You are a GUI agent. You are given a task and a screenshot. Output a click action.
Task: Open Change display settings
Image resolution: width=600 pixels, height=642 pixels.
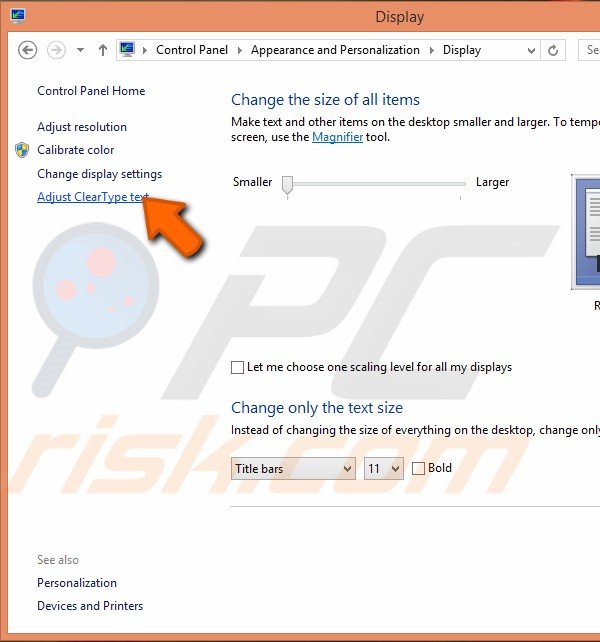[x=100, y=174]
